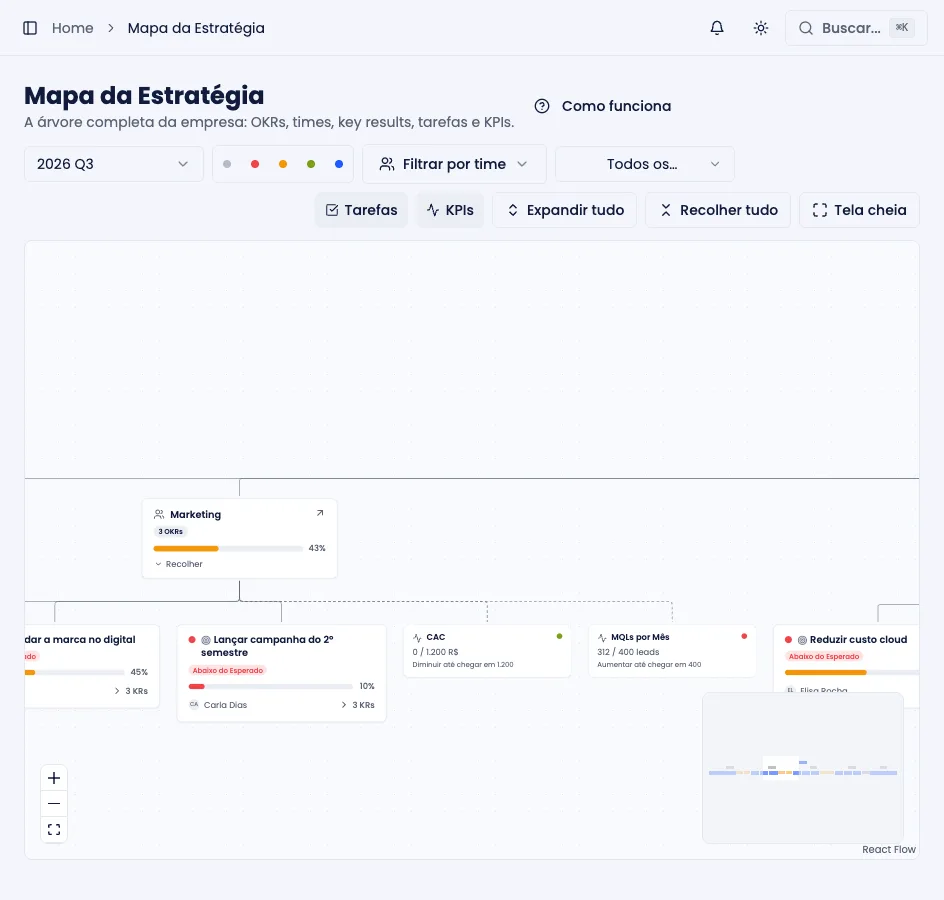Click Lançar campanha do 2º semestre title
Viewport: 944px width, 900px height.
[267, 646]
